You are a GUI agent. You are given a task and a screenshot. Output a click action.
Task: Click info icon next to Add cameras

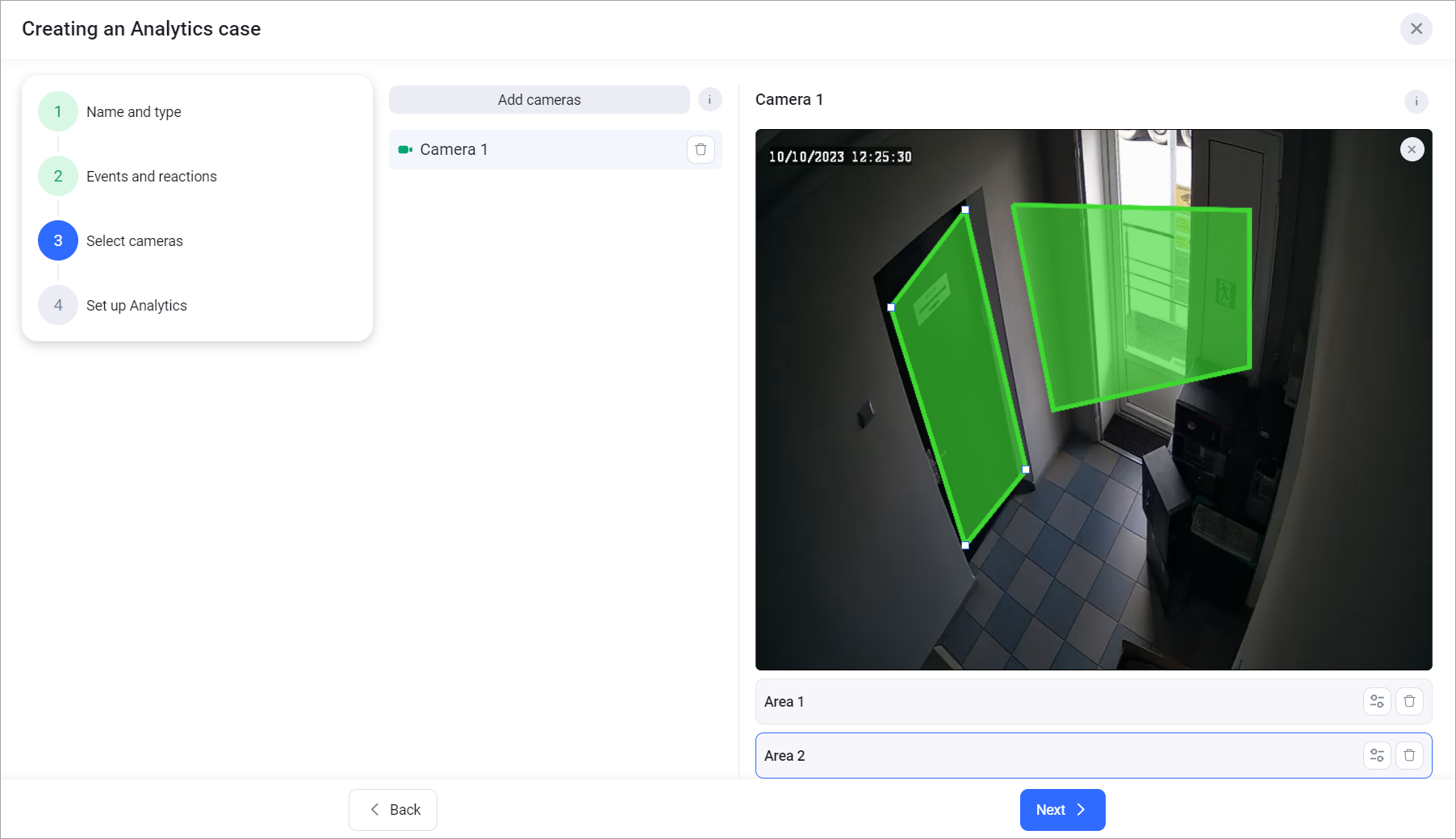click(x=709, y=100)
